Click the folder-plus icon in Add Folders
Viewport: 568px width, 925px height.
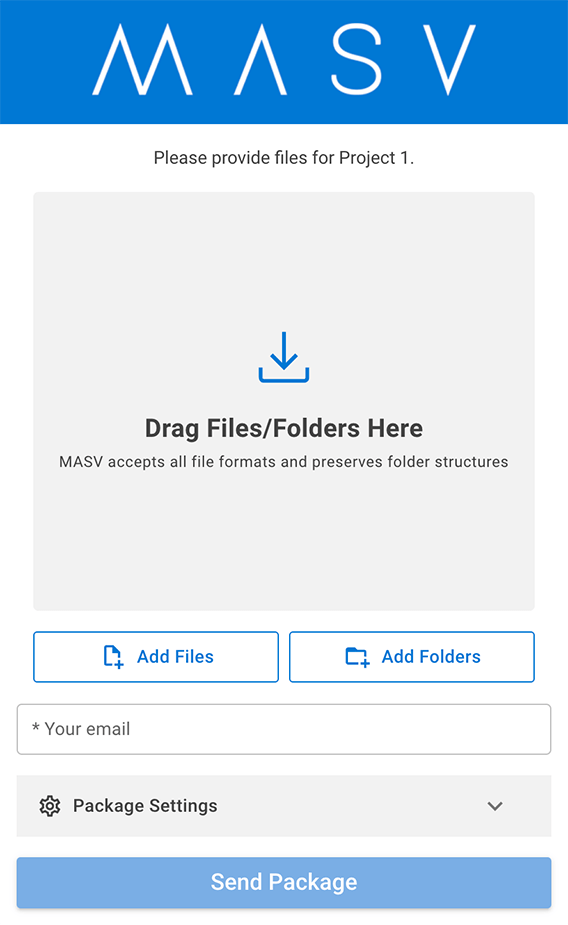357,657
